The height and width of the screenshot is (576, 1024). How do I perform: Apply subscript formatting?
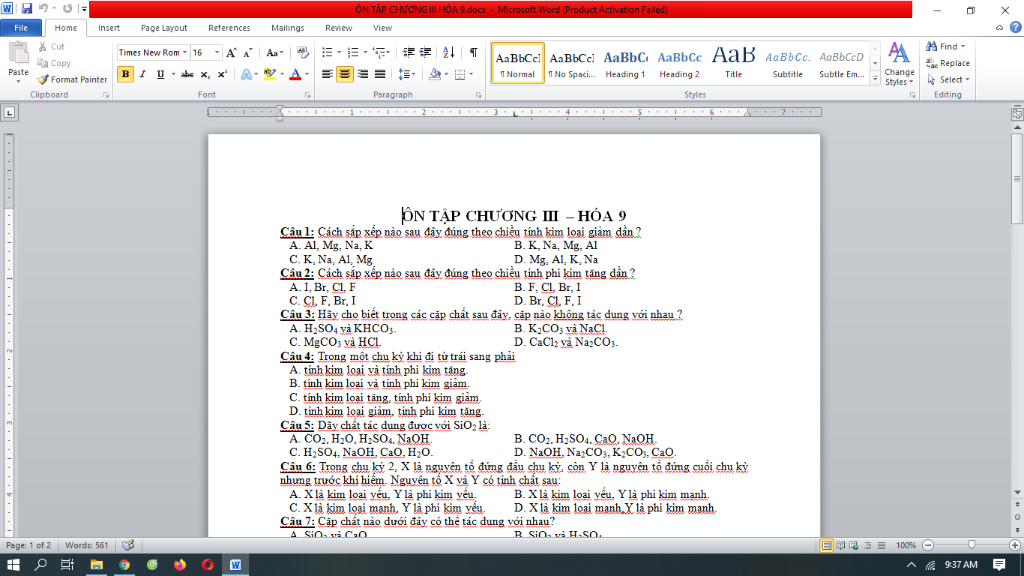click(x=205, y=74)
